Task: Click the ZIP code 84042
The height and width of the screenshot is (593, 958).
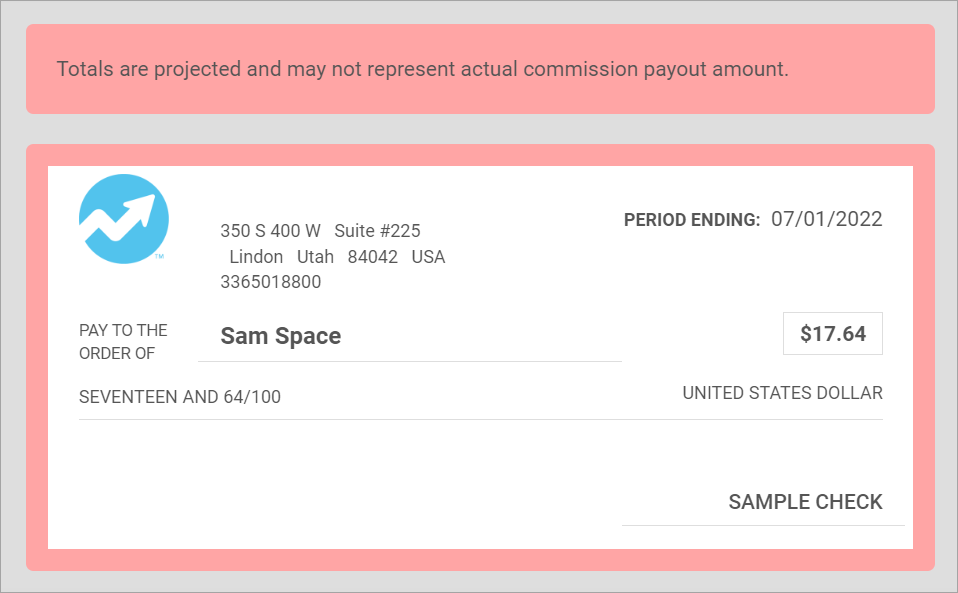Action: tap(372, 257)
